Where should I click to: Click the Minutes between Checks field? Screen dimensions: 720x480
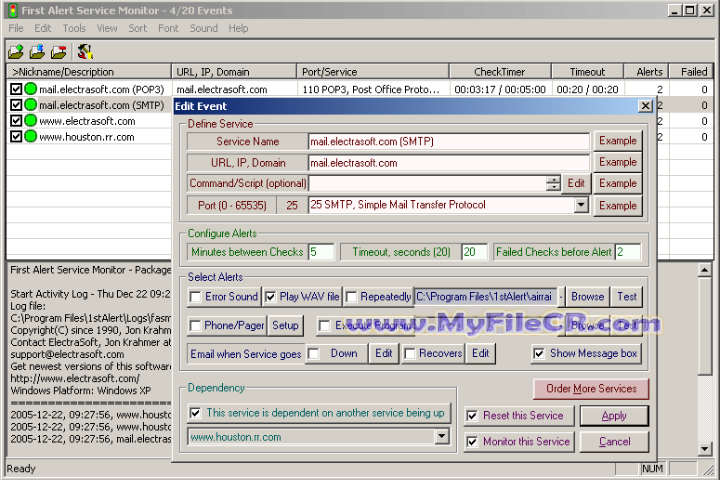pos(321,252)
